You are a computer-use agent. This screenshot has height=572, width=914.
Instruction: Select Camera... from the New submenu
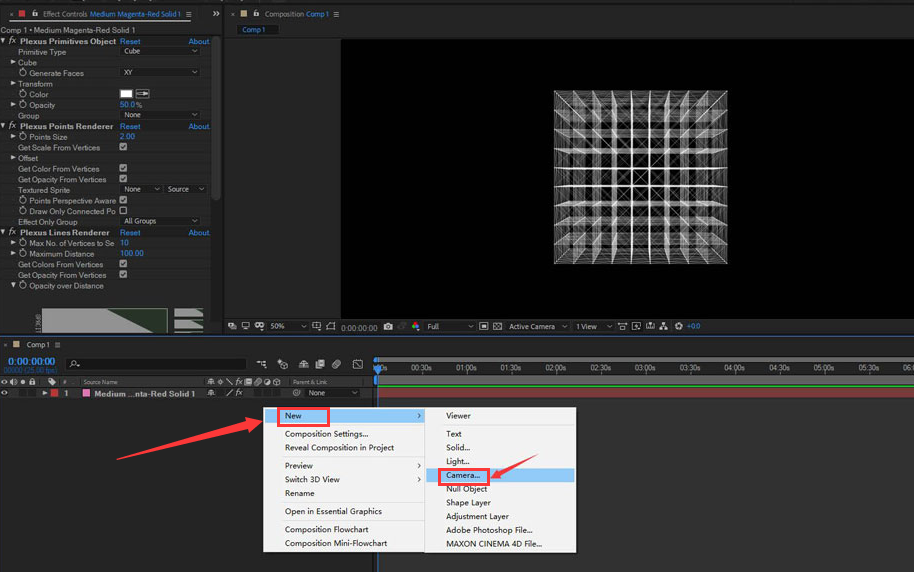pyautogui.click(x=463, y=476)
